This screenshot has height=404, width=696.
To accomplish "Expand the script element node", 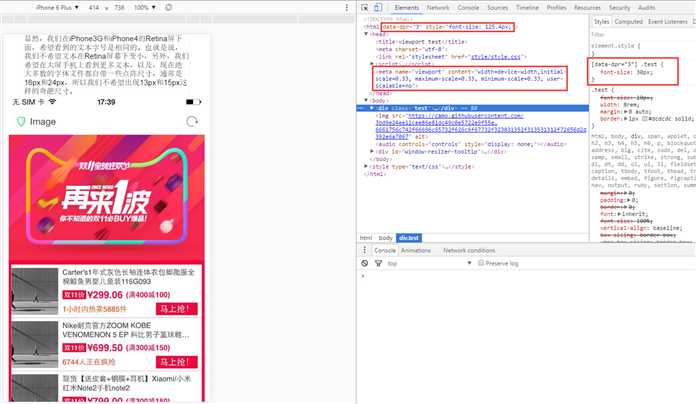I will (x=372, y=64).
